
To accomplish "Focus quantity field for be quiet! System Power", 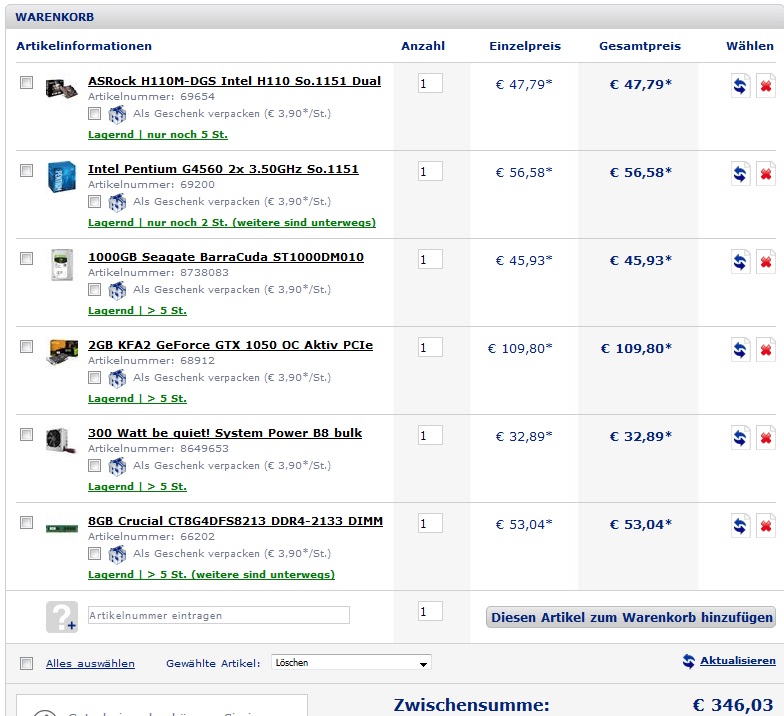I will [430, 436].
